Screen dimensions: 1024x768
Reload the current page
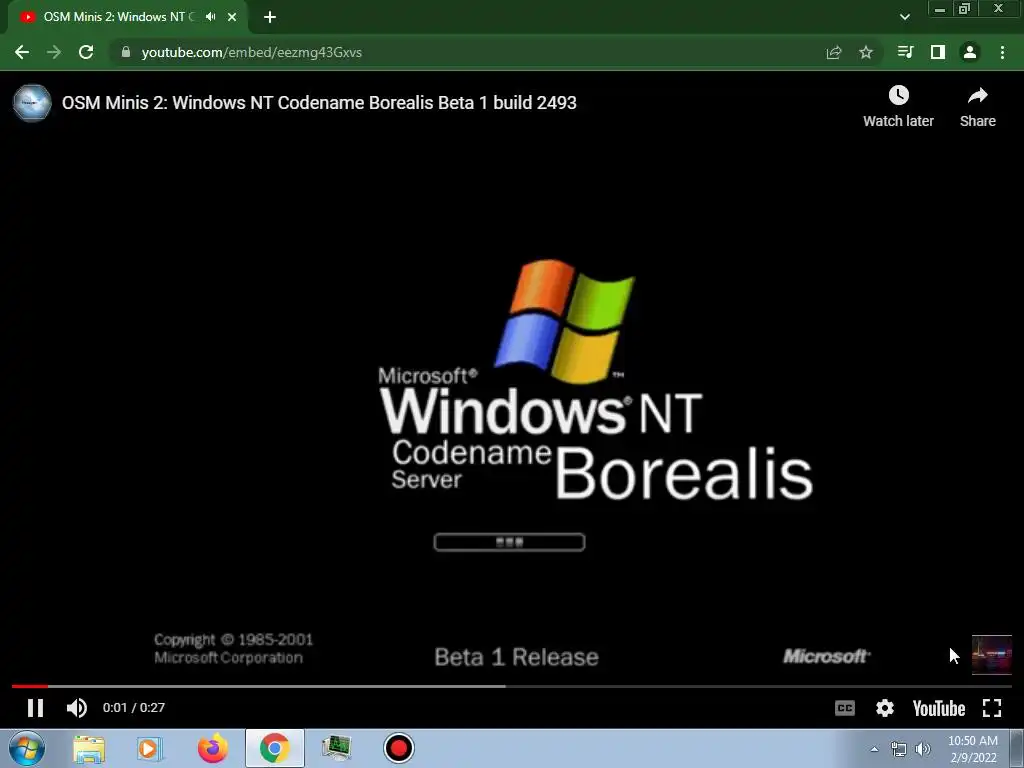(x=86, y=52)
